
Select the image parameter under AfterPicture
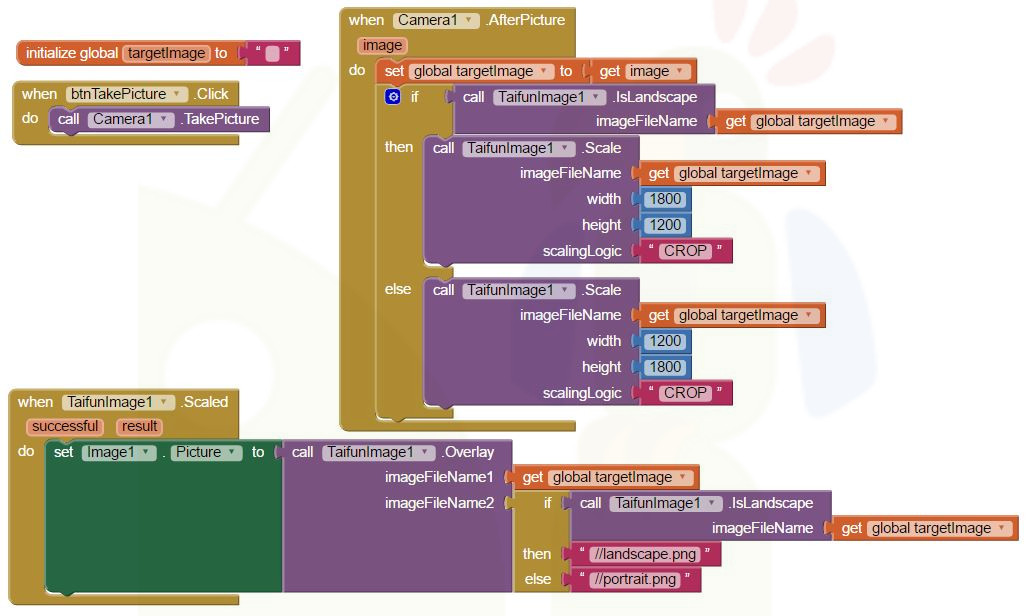tap(382, 45)
